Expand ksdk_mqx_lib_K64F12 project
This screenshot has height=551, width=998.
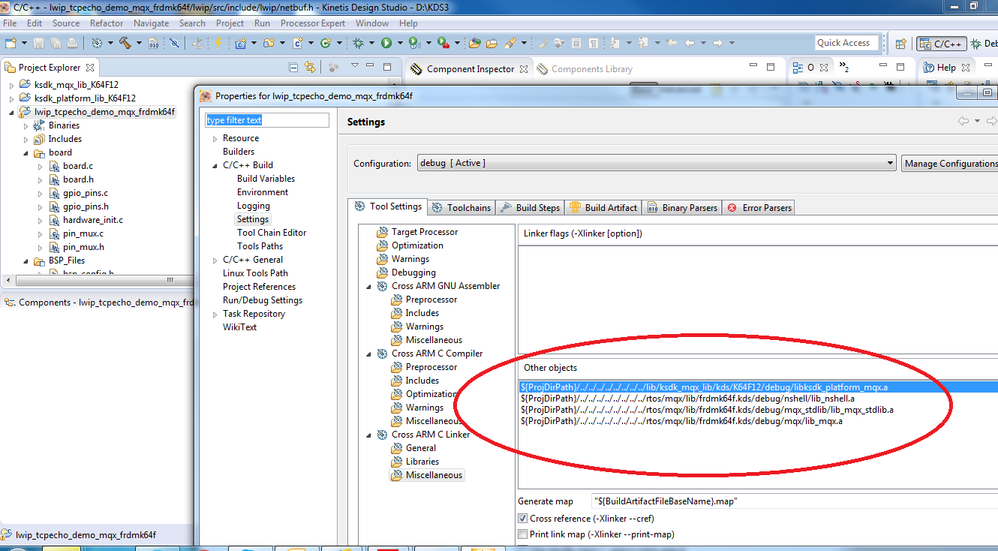pos(11,85)
